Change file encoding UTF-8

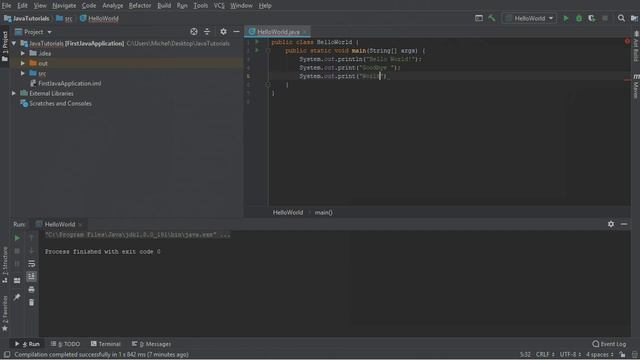pos(570,354)
